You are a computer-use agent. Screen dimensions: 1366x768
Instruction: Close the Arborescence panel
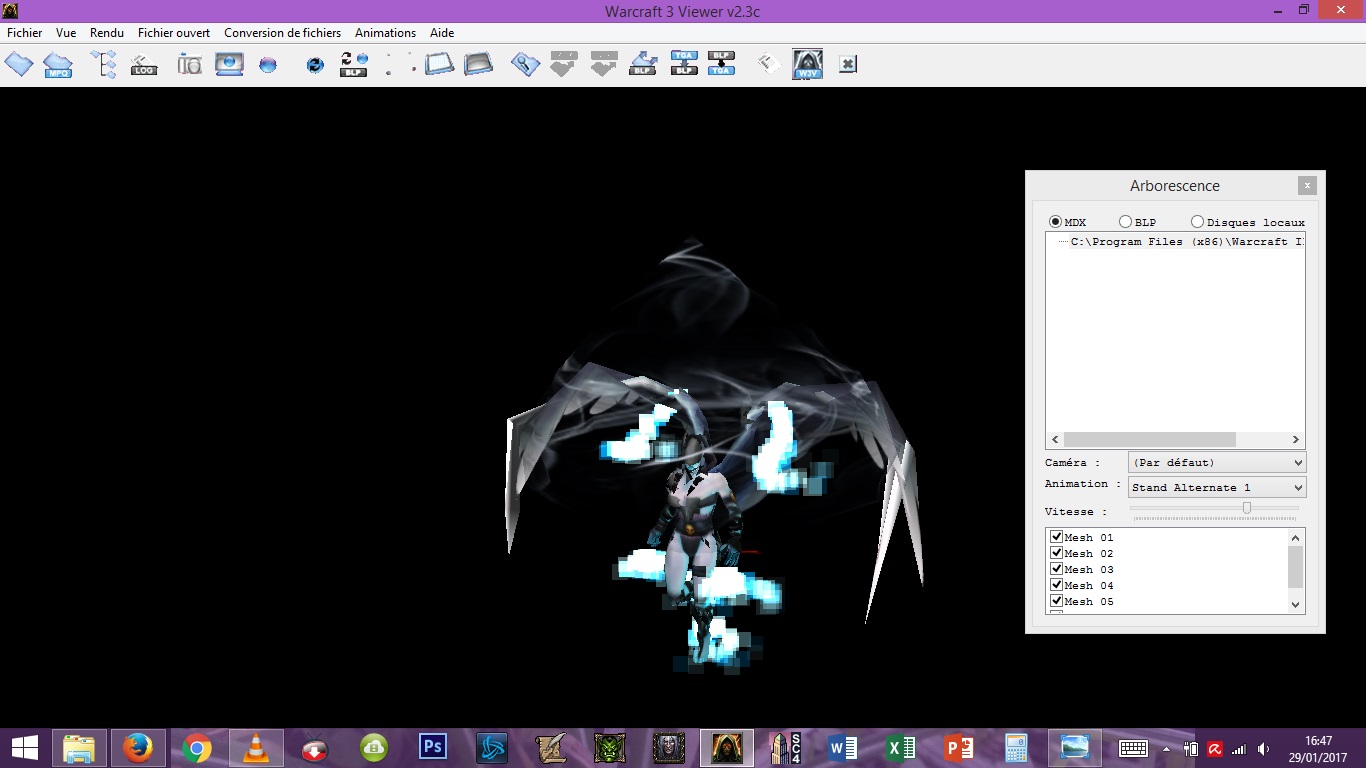[1307, 185]
